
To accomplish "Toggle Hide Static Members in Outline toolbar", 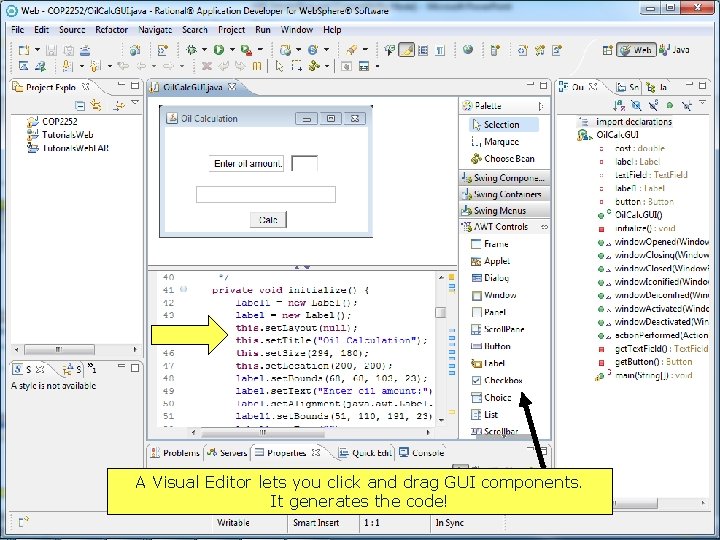I will coord(653,106).
